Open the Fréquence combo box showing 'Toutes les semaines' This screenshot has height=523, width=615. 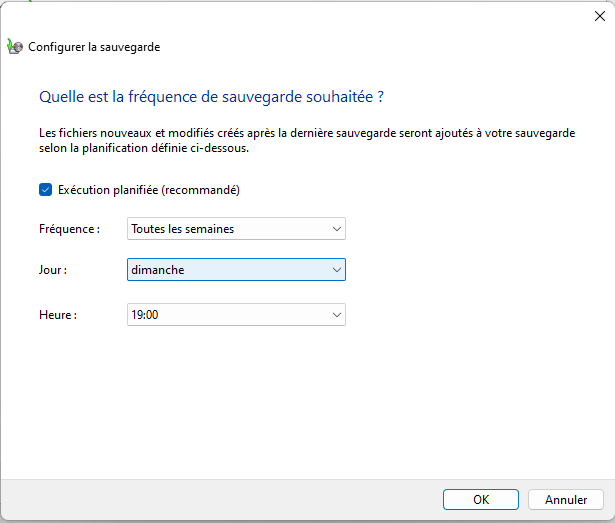click(236, 229)
